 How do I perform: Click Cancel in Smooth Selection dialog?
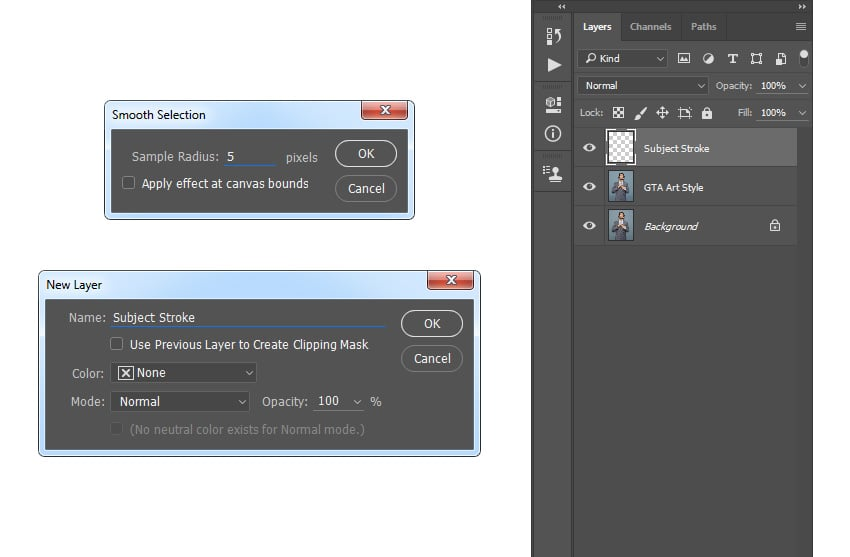click(x=366, y=189)
